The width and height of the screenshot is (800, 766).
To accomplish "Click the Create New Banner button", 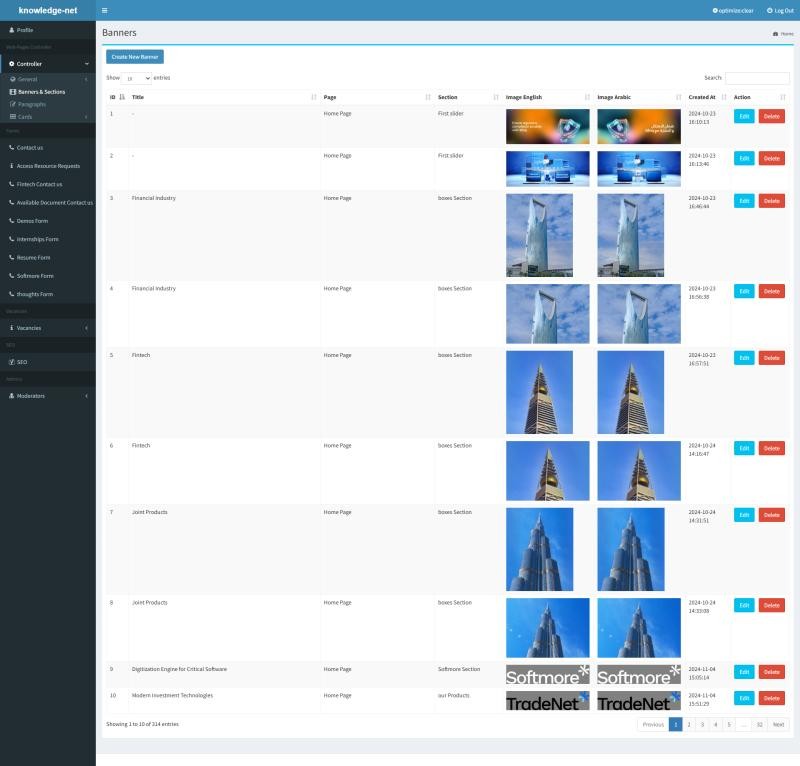I will tap(134, 57).
